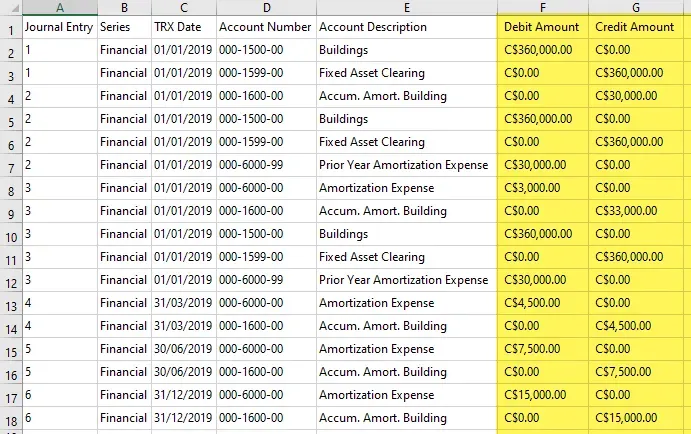Click the Credit Amount header cell

[x=635, y=27]
